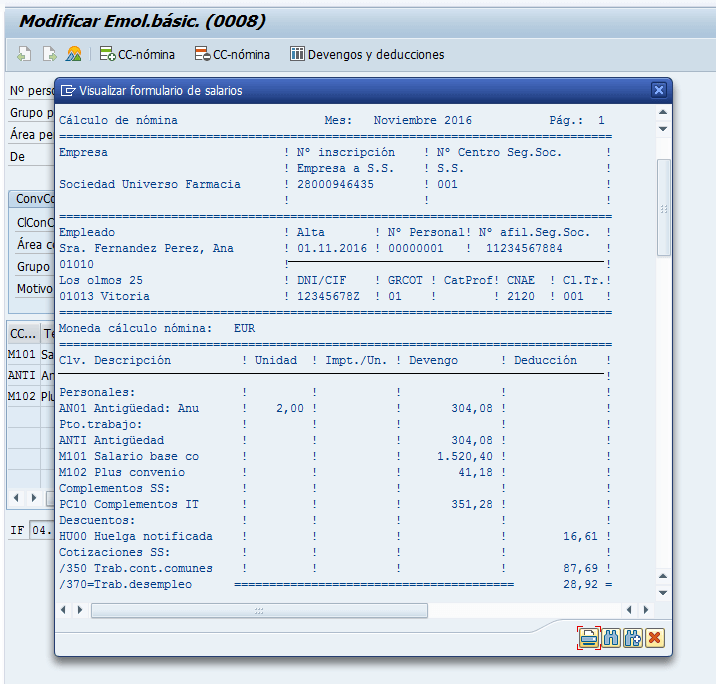Click Find next (binoculars plus) icon
Viewport: 716px width, 684px height.
click(x=633, y=637)
